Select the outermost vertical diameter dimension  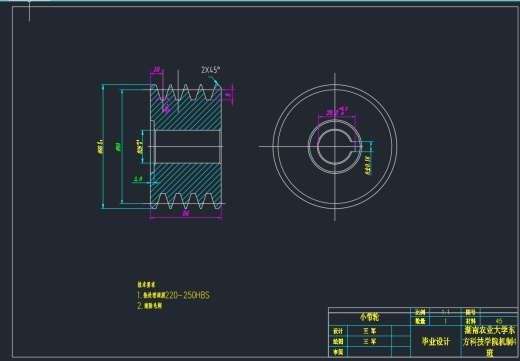pos(100,147)
